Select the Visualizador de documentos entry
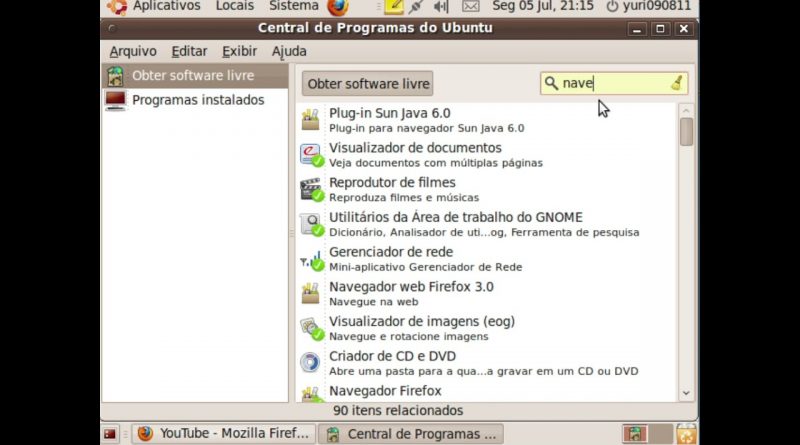This screenshot has width=800, height=445. coord(487,155)
